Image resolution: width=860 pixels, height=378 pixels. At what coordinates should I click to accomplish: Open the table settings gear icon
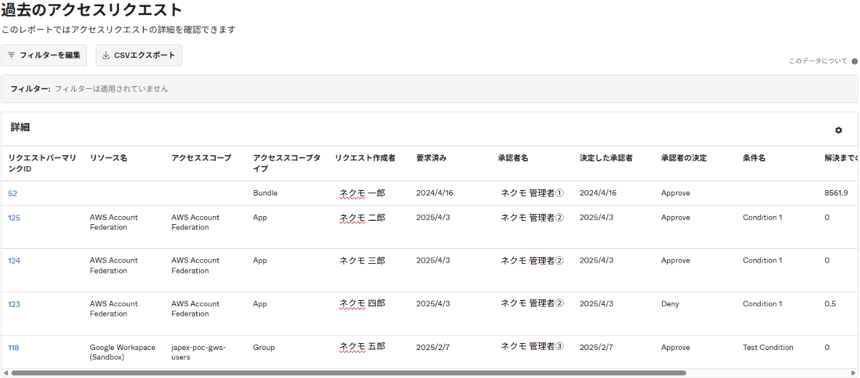point(838,130)
